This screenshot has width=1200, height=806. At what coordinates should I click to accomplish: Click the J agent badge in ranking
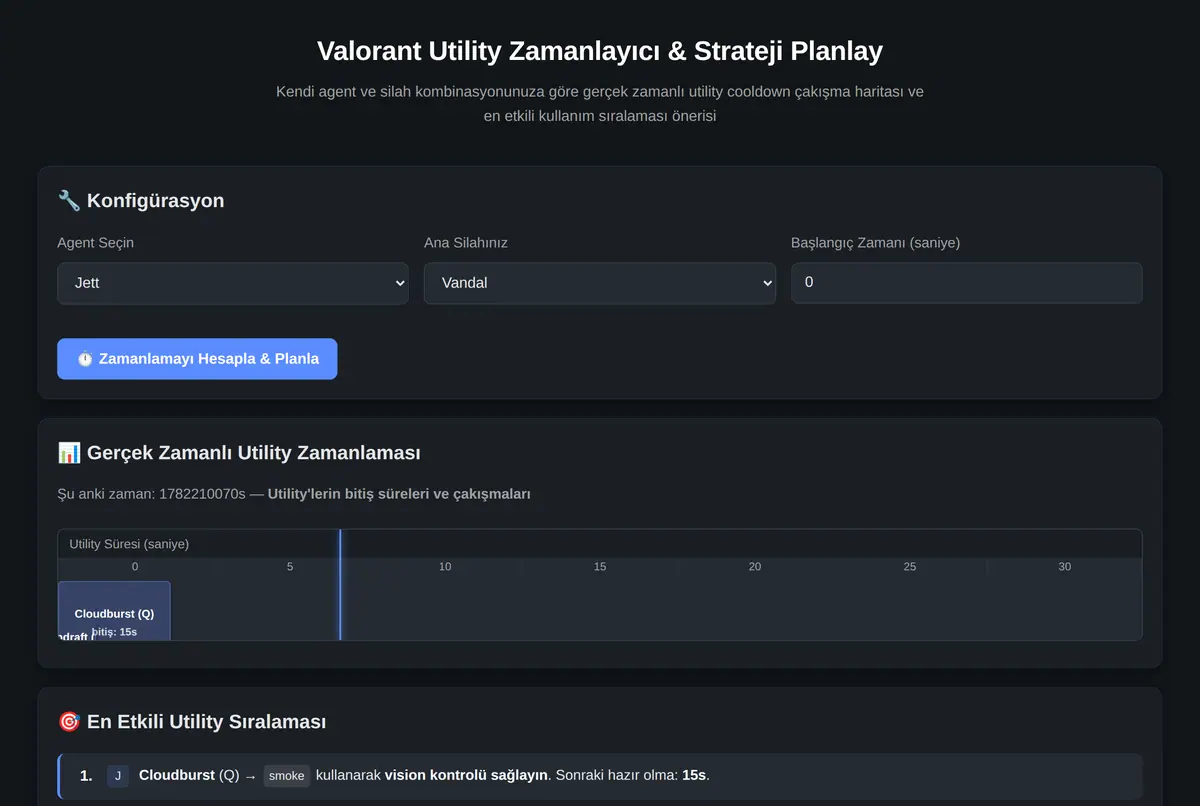click(118, 776)
